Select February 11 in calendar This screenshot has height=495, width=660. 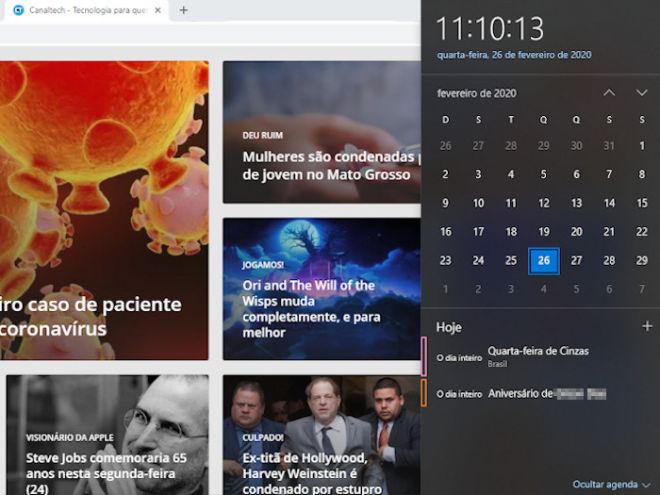coord(511,203)
